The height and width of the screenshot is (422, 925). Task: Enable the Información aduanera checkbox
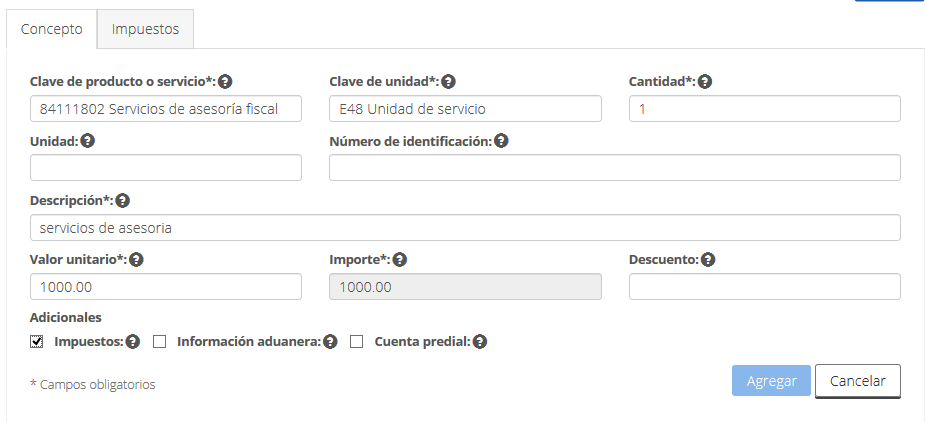159,342
